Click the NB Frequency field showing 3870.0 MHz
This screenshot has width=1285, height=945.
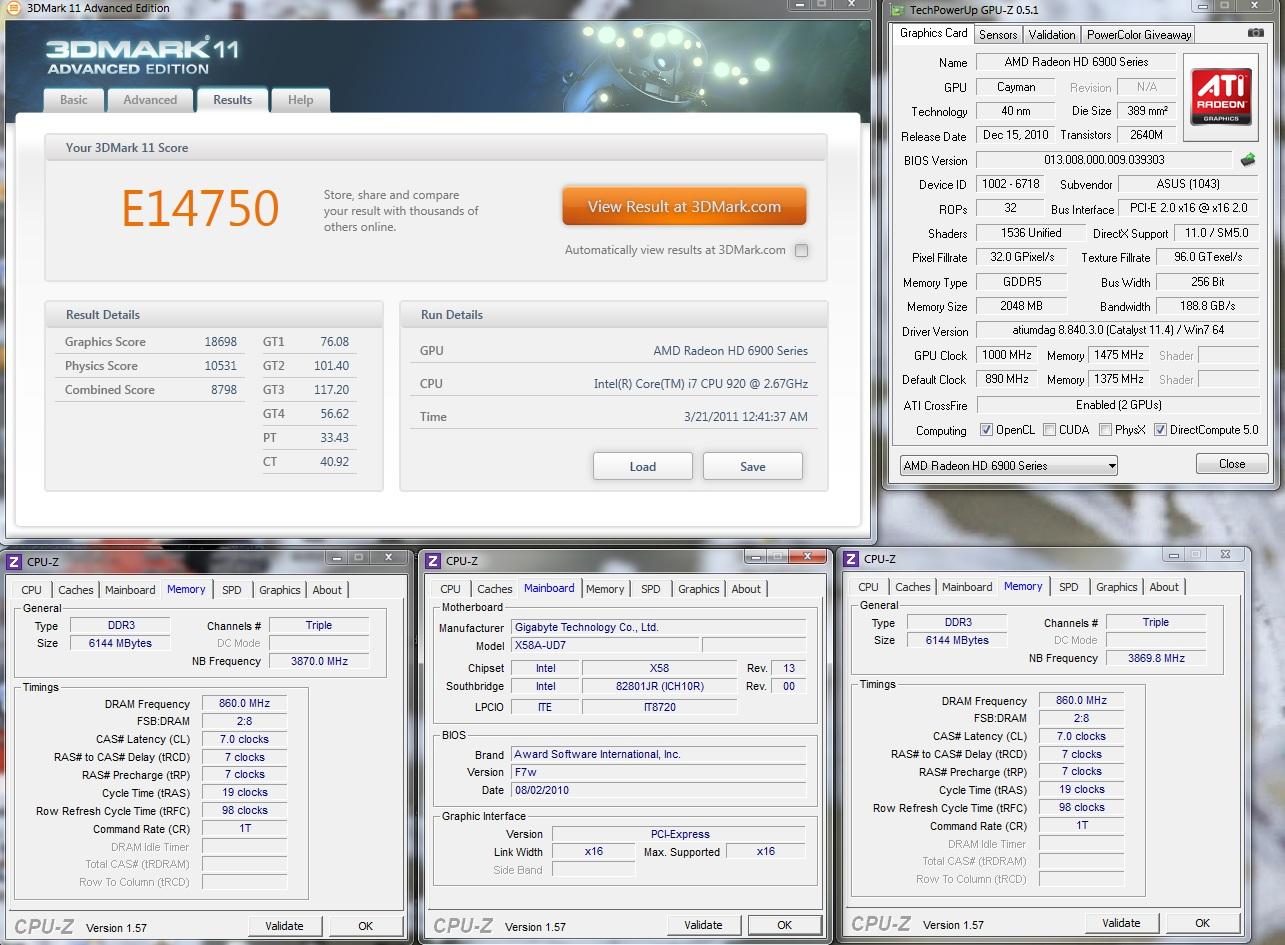[319, 661]
